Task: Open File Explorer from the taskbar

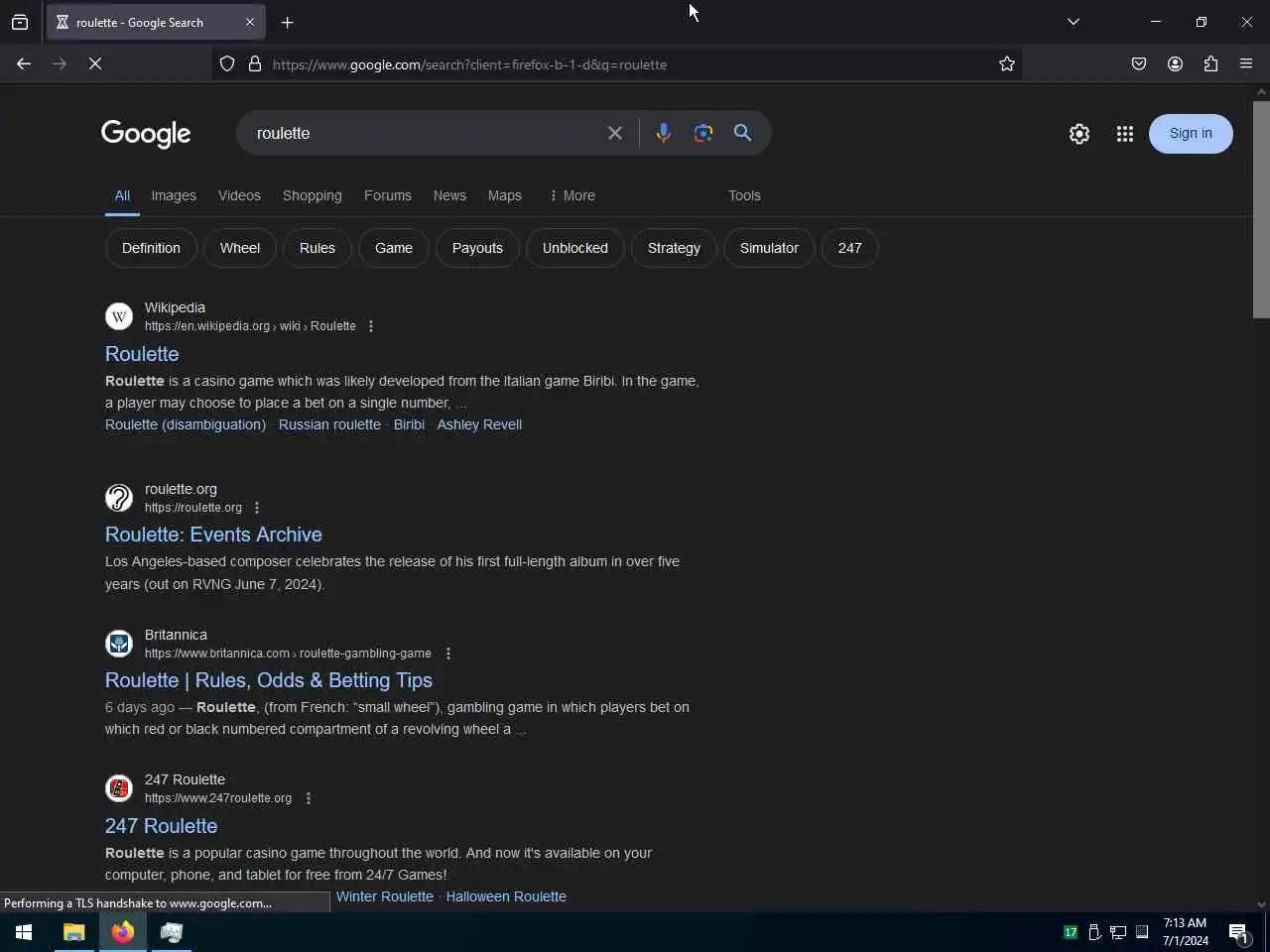Action: pos(74,932)
